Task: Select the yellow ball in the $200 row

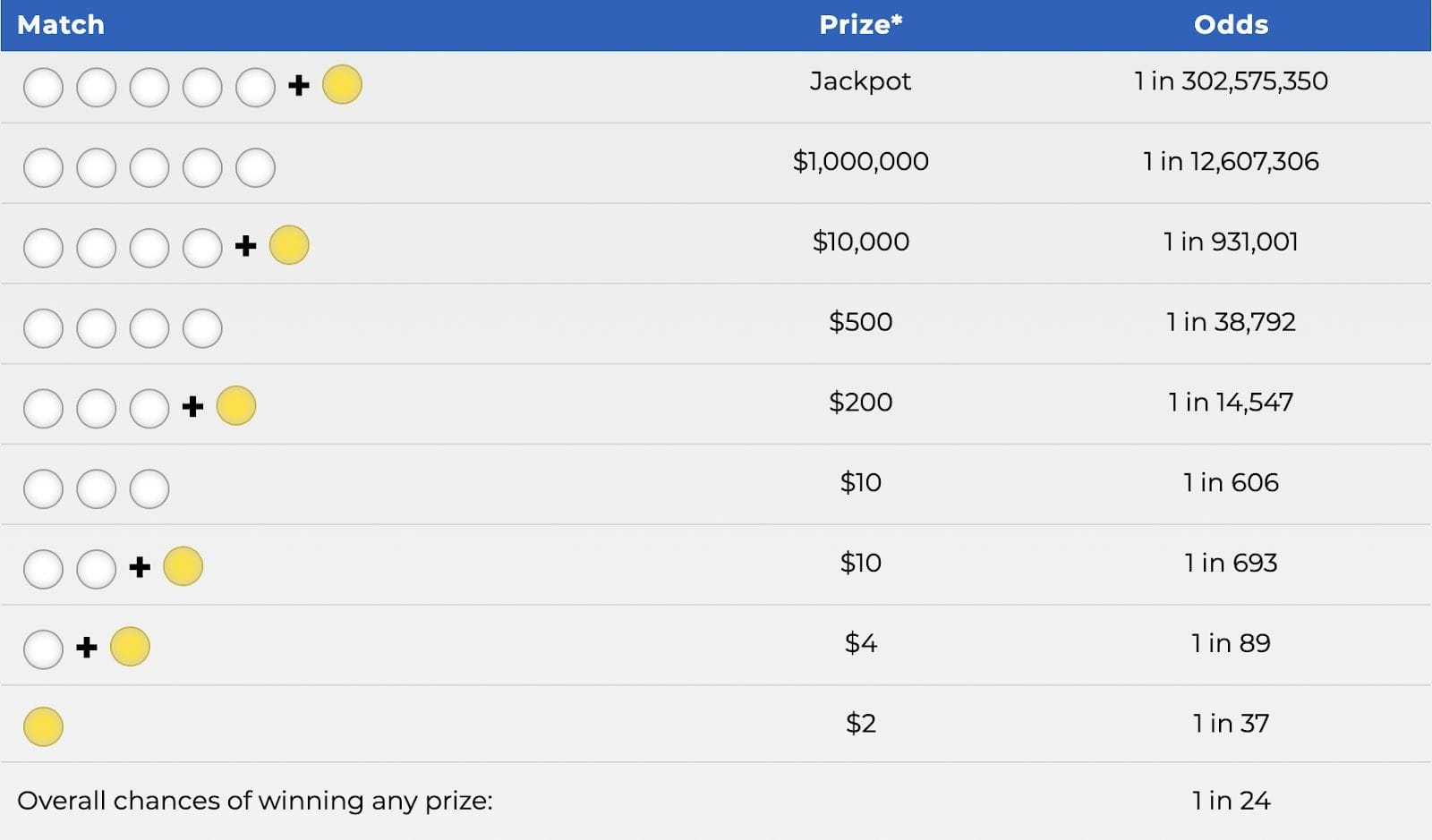Action: click(236, 405)
